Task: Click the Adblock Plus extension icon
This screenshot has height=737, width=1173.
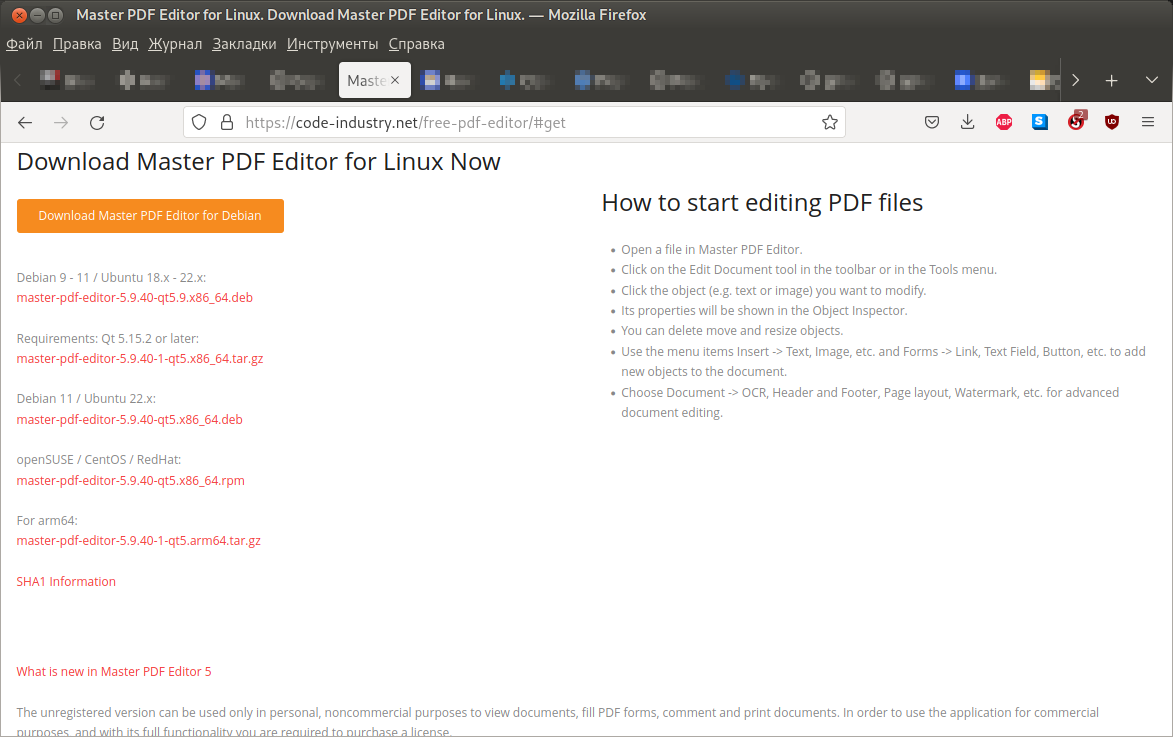Action: tap(1004, 122)
